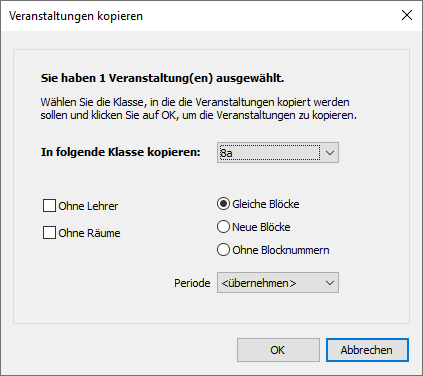
Task: Click the Wählen Sie die Klasse instruction text
Action: [x=199, y=108]
